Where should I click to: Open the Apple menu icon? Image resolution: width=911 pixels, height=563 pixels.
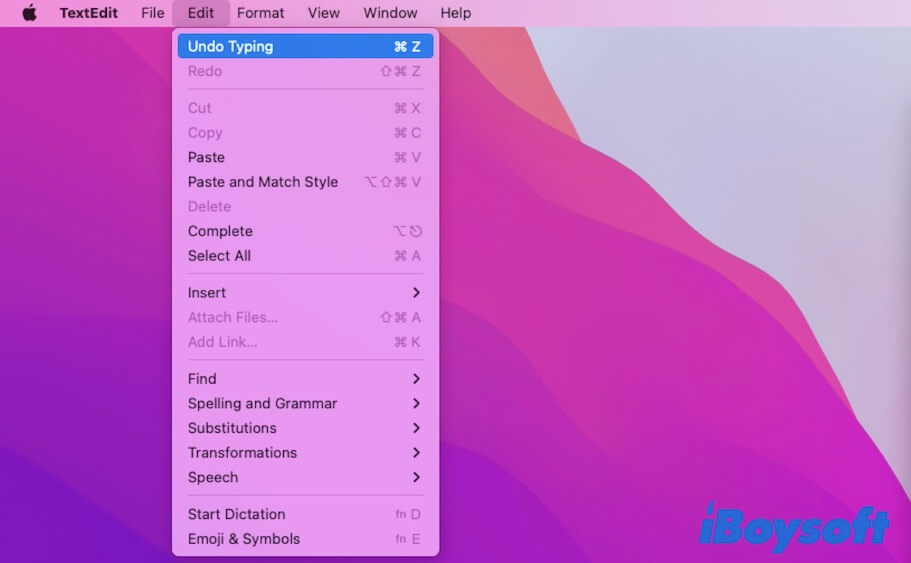[29, 13]
